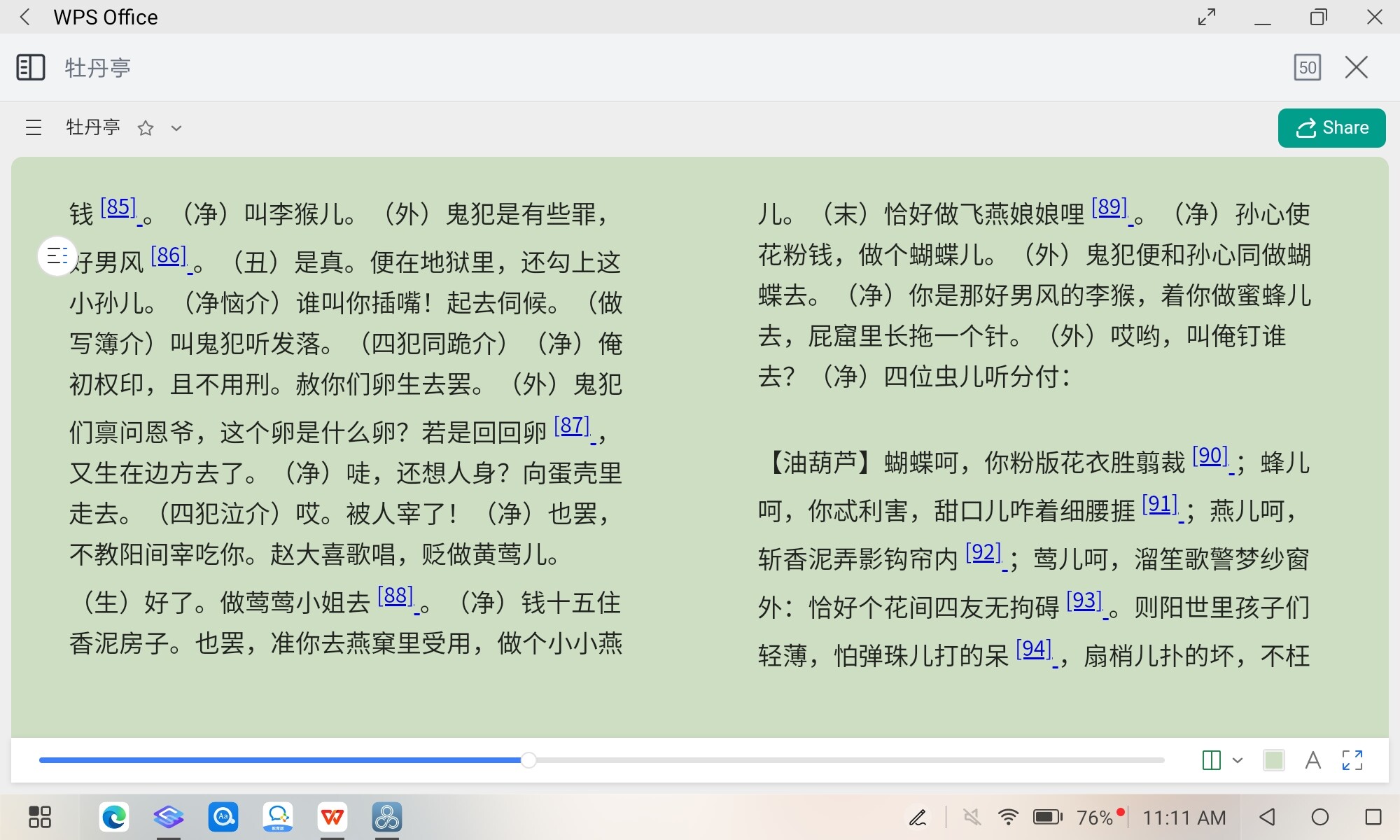Toggle the two-column page layout icon

tap(1211, 760)
